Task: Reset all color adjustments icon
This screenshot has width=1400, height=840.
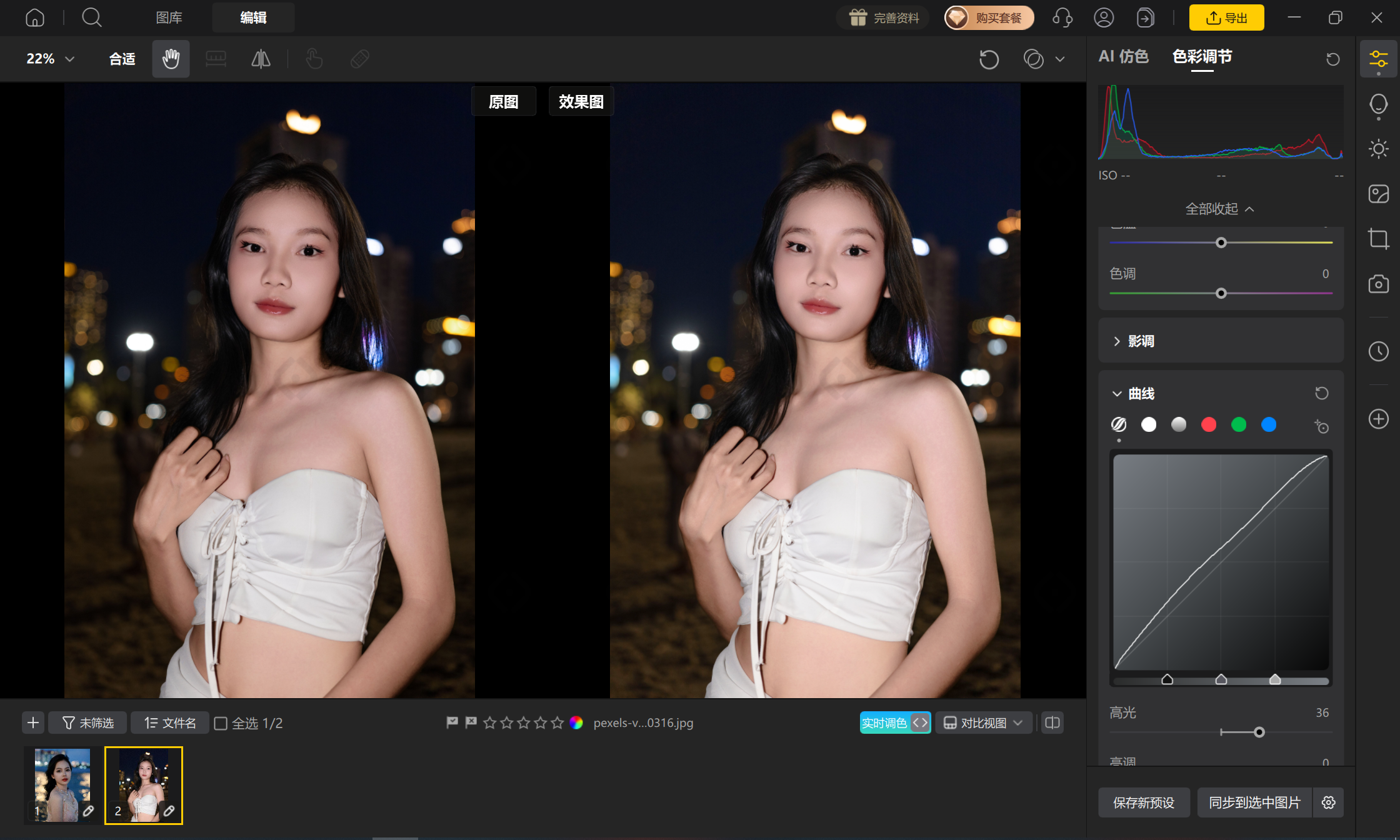Action: 1333,59
